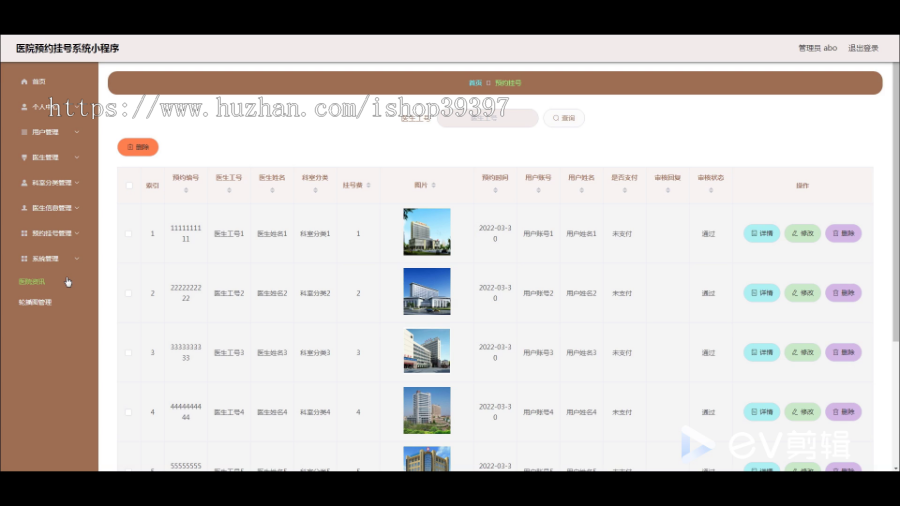Go to 首页 in breadcrumb
This screenshot has height=506, width=900.
point(475,83)
